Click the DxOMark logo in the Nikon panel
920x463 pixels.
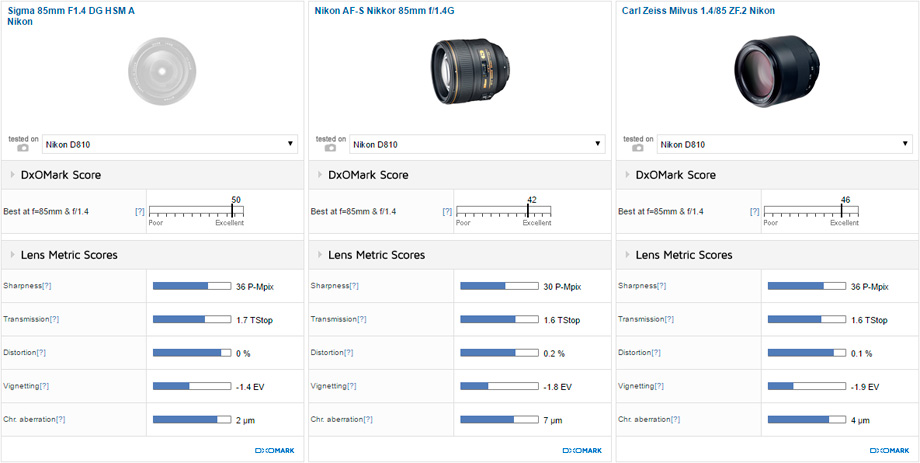tap(581, 451)
